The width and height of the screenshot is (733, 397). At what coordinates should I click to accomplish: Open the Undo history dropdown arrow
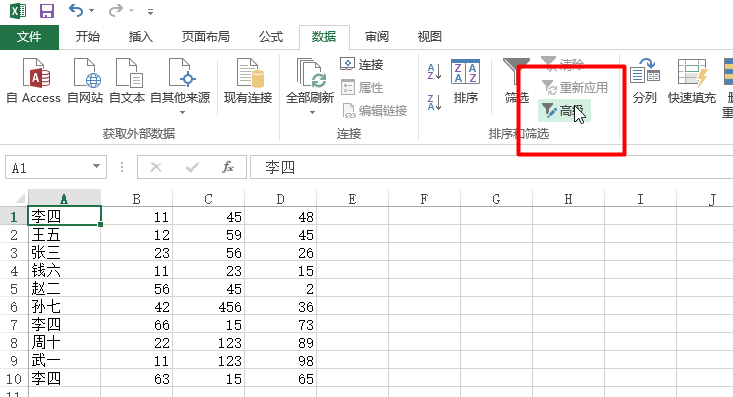coord(92,11)
